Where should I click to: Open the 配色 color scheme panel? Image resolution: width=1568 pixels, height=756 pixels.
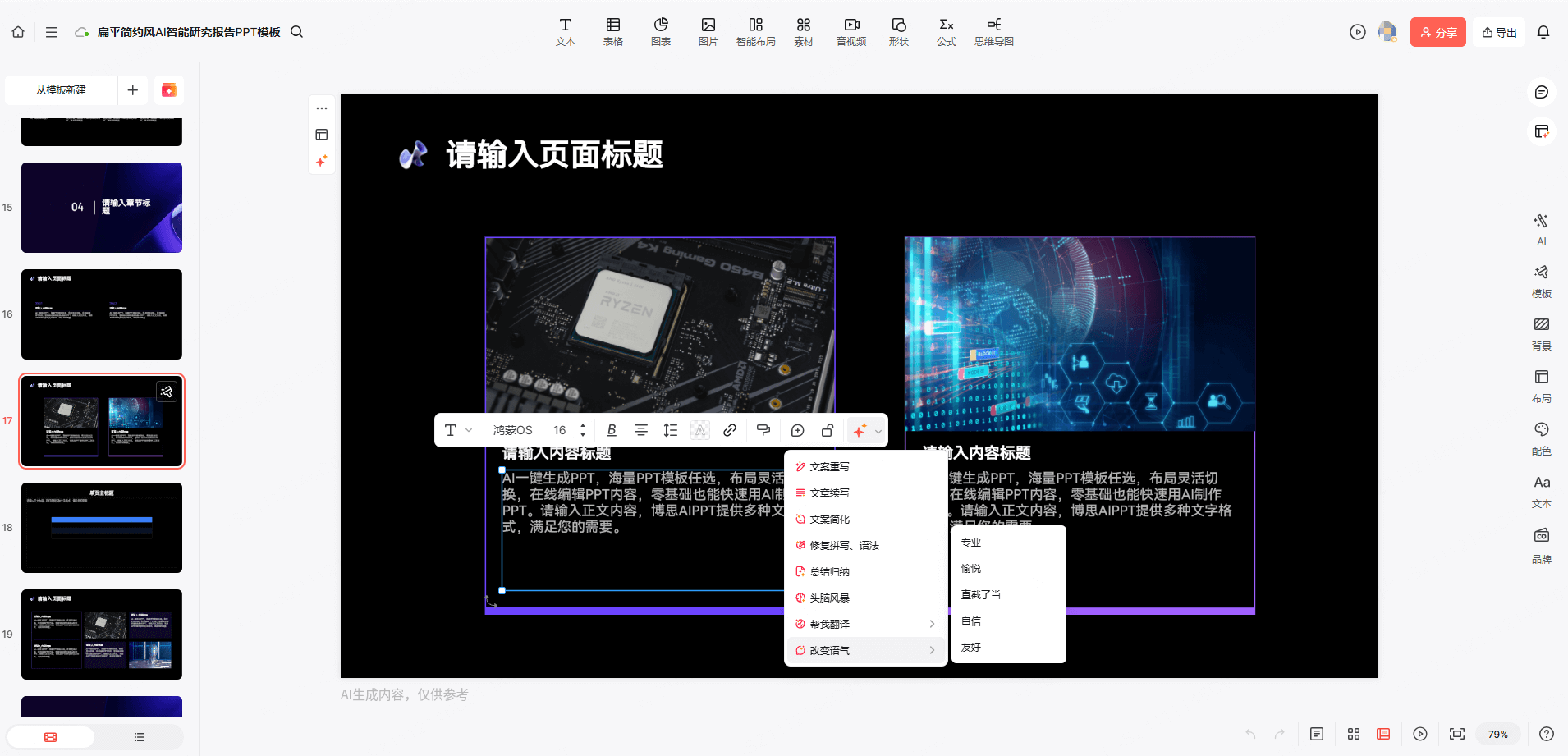click(x=1541, y=437)
